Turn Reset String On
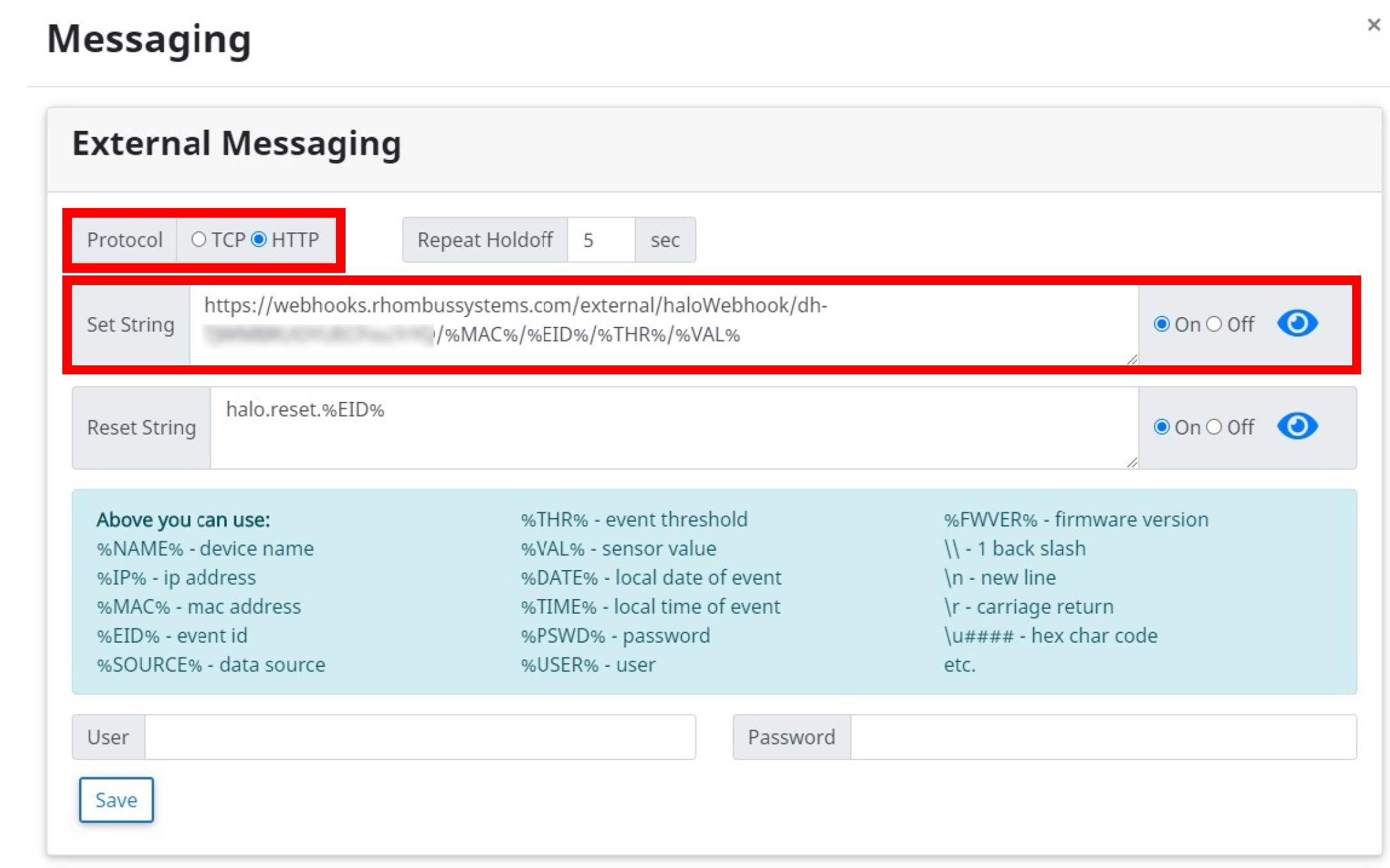 click(x=1161, y=427)
